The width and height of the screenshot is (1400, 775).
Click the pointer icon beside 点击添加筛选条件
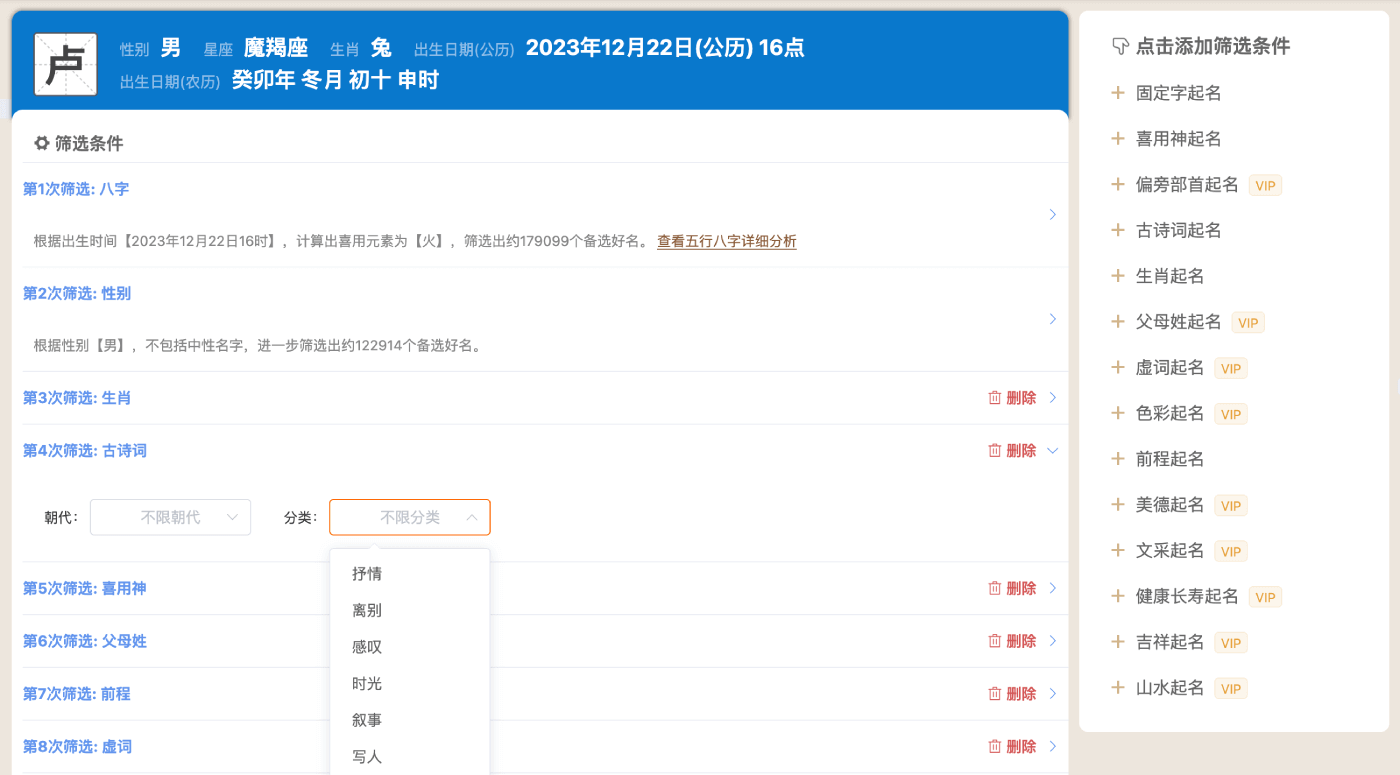point(1120,46)
